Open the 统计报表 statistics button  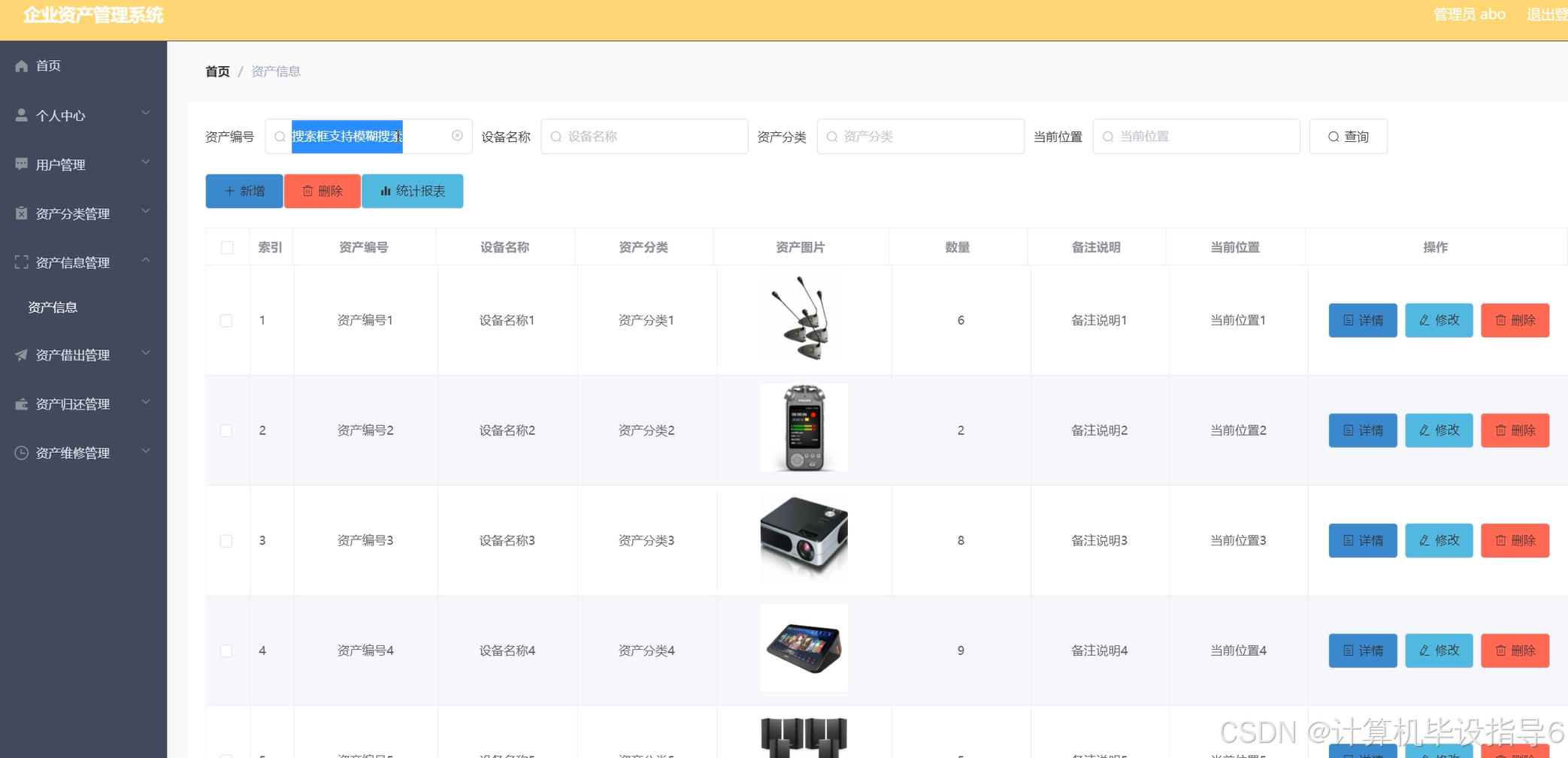[x=413, y=191]
